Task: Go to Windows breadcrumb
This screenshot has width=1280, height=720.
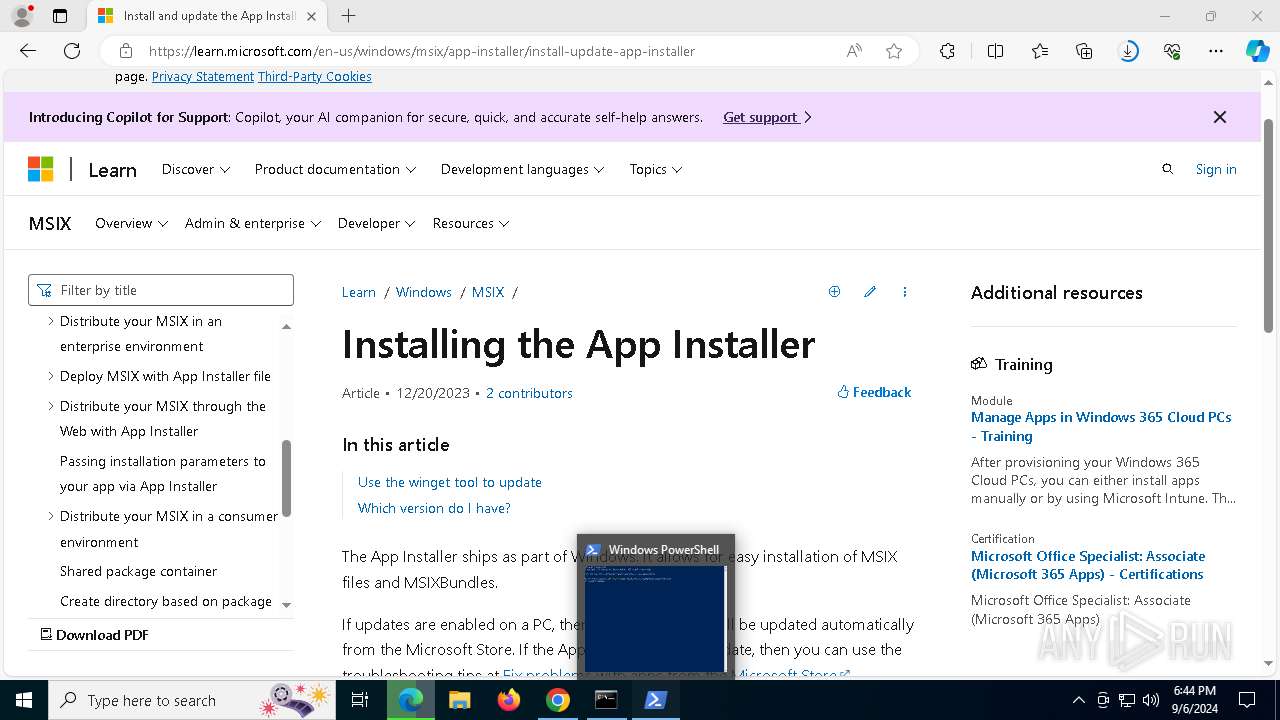Action: click(x=424, y=292)
